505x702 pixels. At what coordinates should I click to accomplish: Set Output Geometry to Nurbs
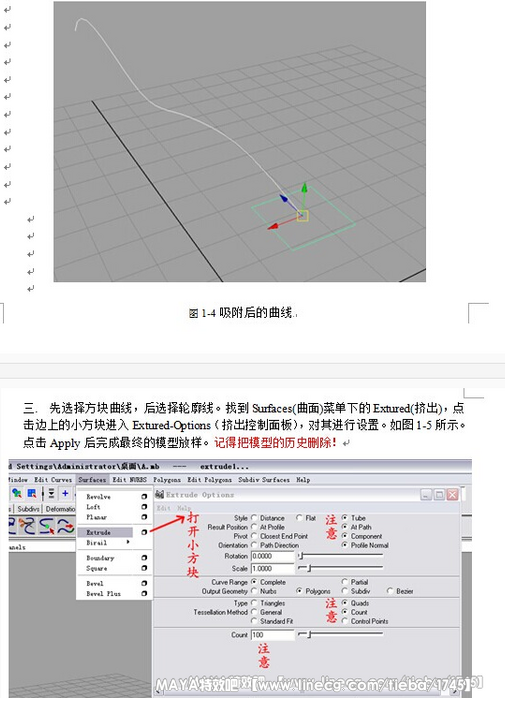(x=254, y=591)
